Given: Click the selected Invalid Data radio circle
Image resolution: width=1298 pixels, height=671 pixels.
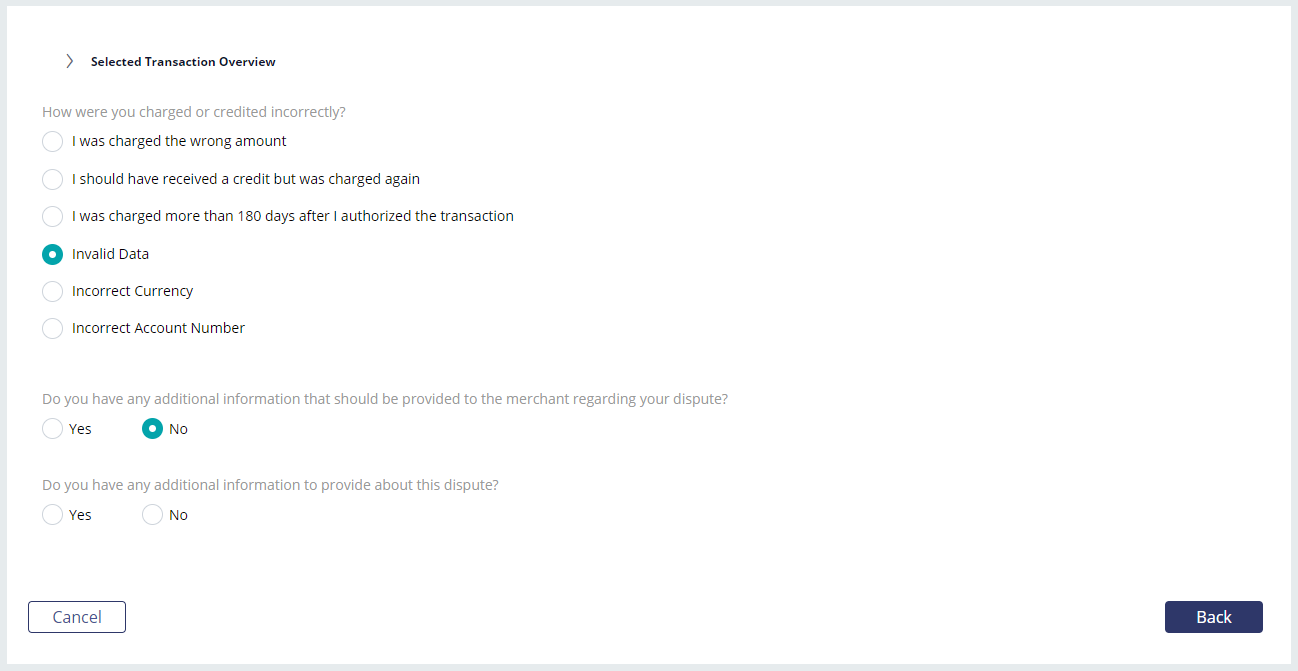Looking at the screenshot, I should click(x=52, y=254).
